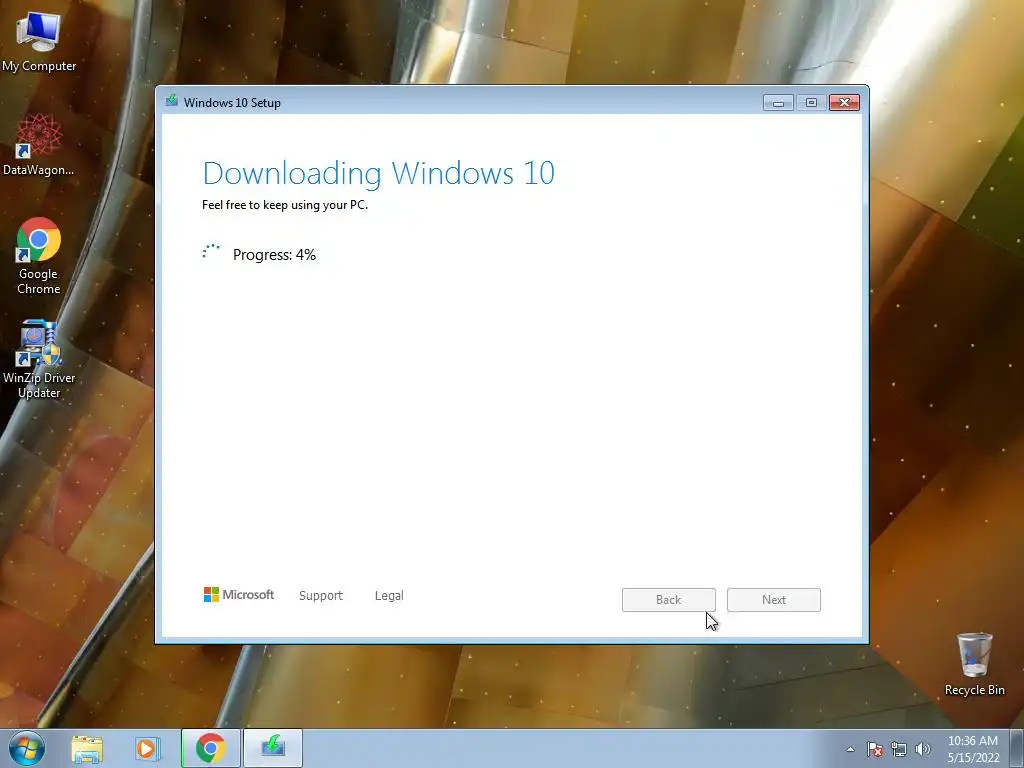Open the My Computer desktop icon
Screen dimensions: 1024x768
click(39, 40)
